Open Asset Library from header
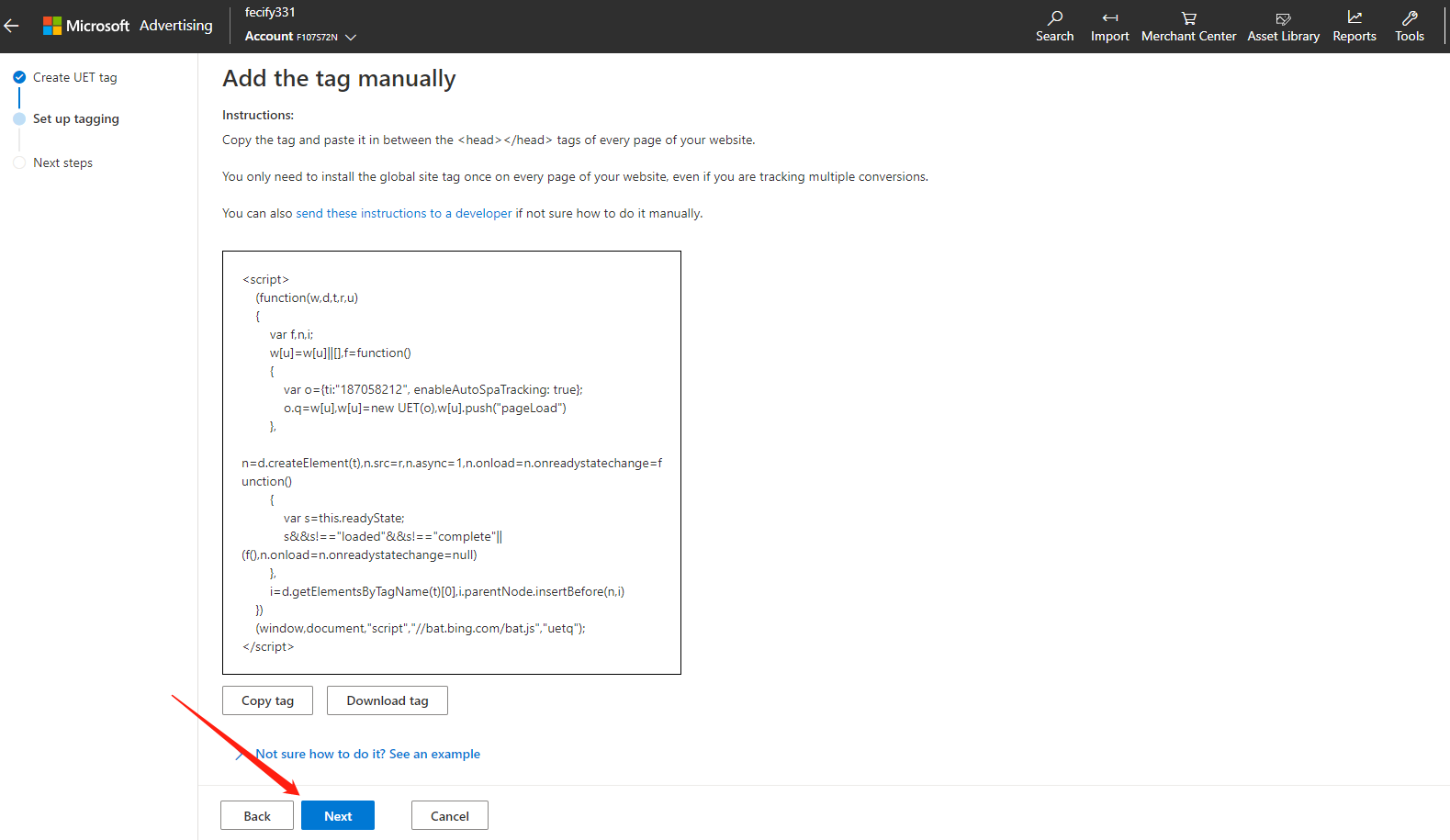 coord(1283,26)
